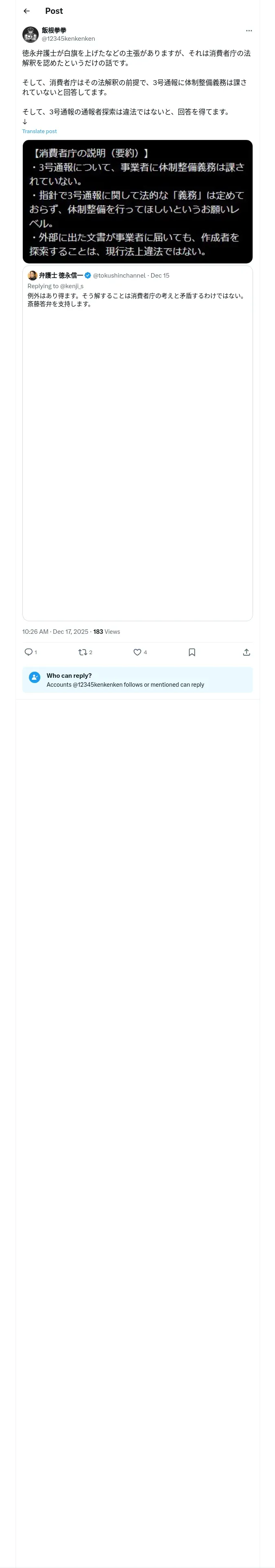Viewport: 275px width, 1568px height.
Task: Click the back arrow icon
Action: pos(27,11)
